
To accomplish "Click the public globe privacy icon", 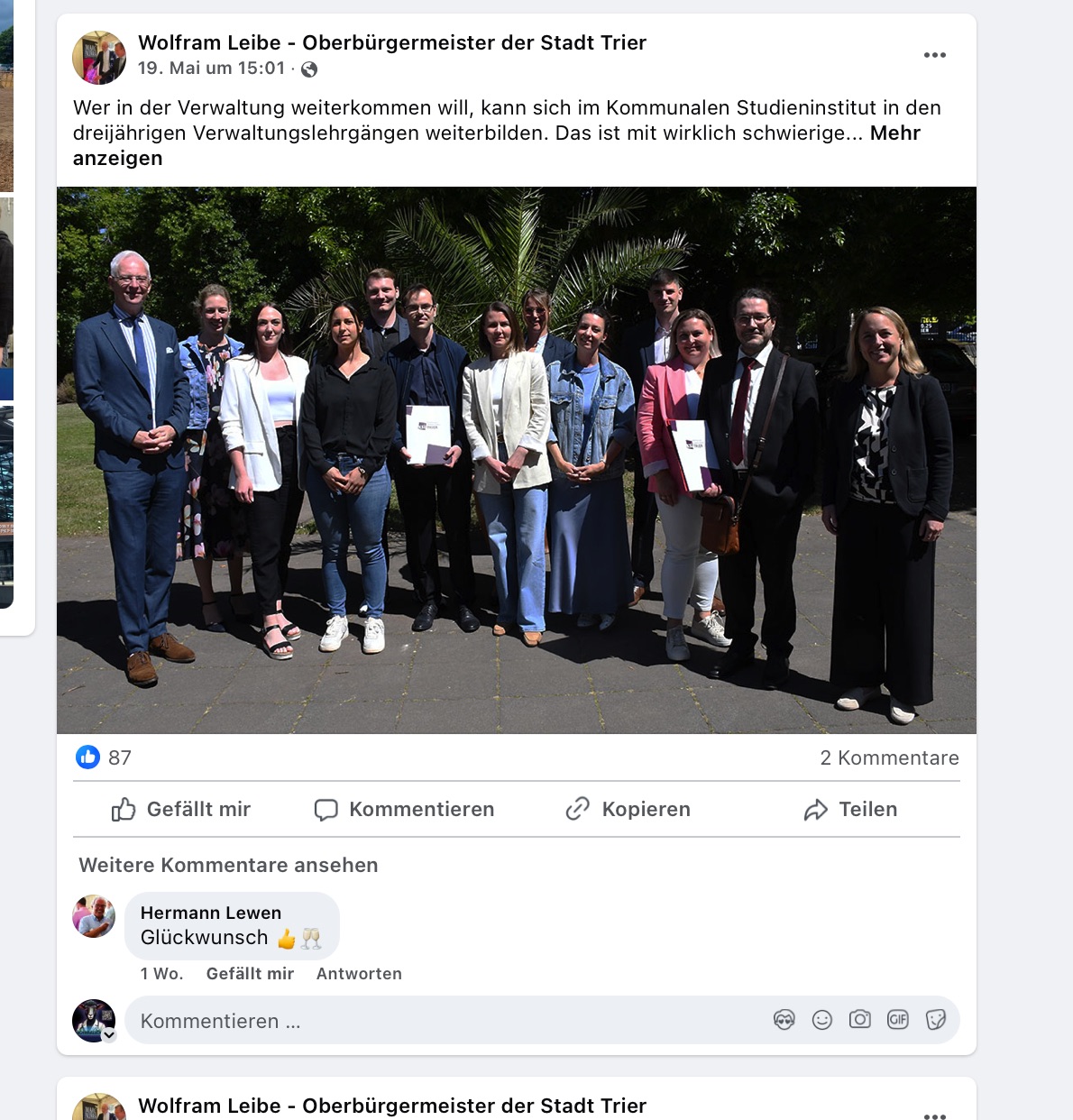I will click(309, 69).
